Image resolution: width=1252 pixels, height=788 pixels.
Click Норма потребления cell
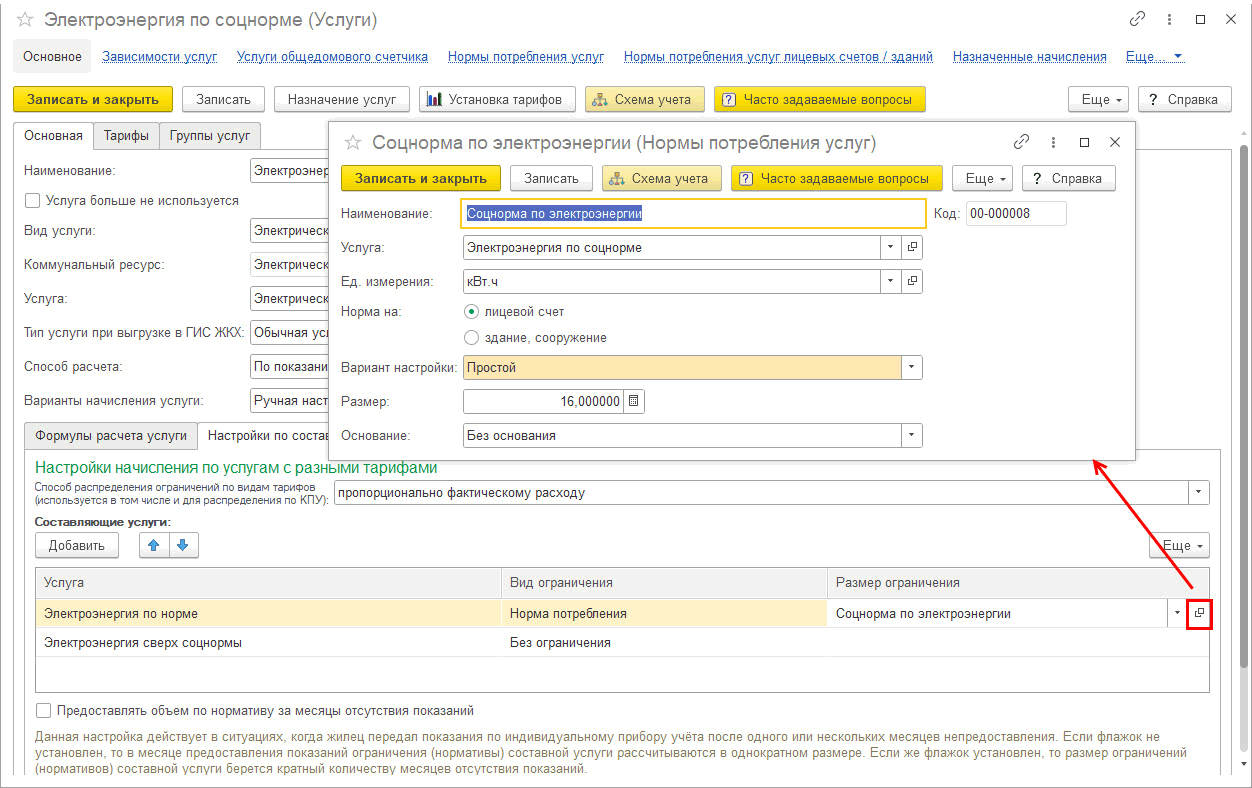click(x=664, y=613)
